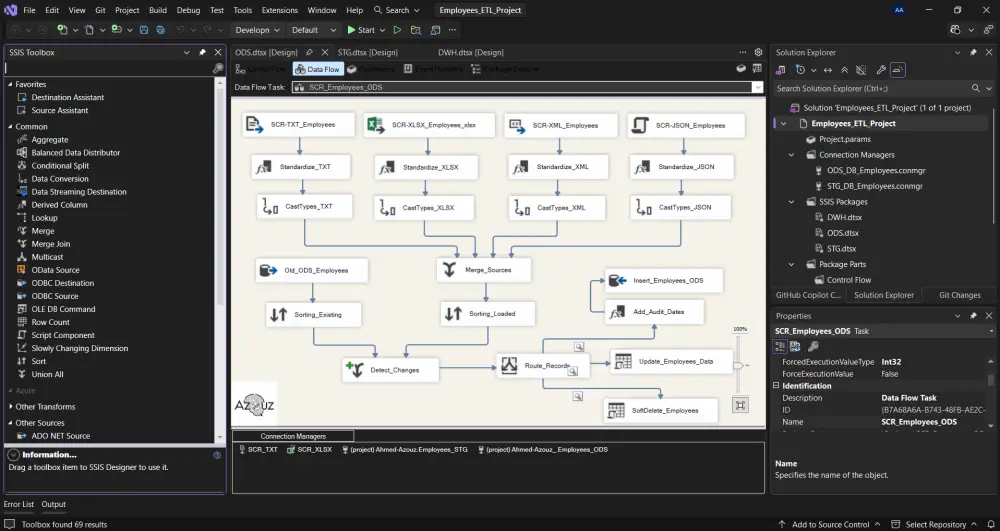The width and height of the screenshot is (1000, 531).
Task: Click the Search box in title bar
Action: (x=397, y=10)
